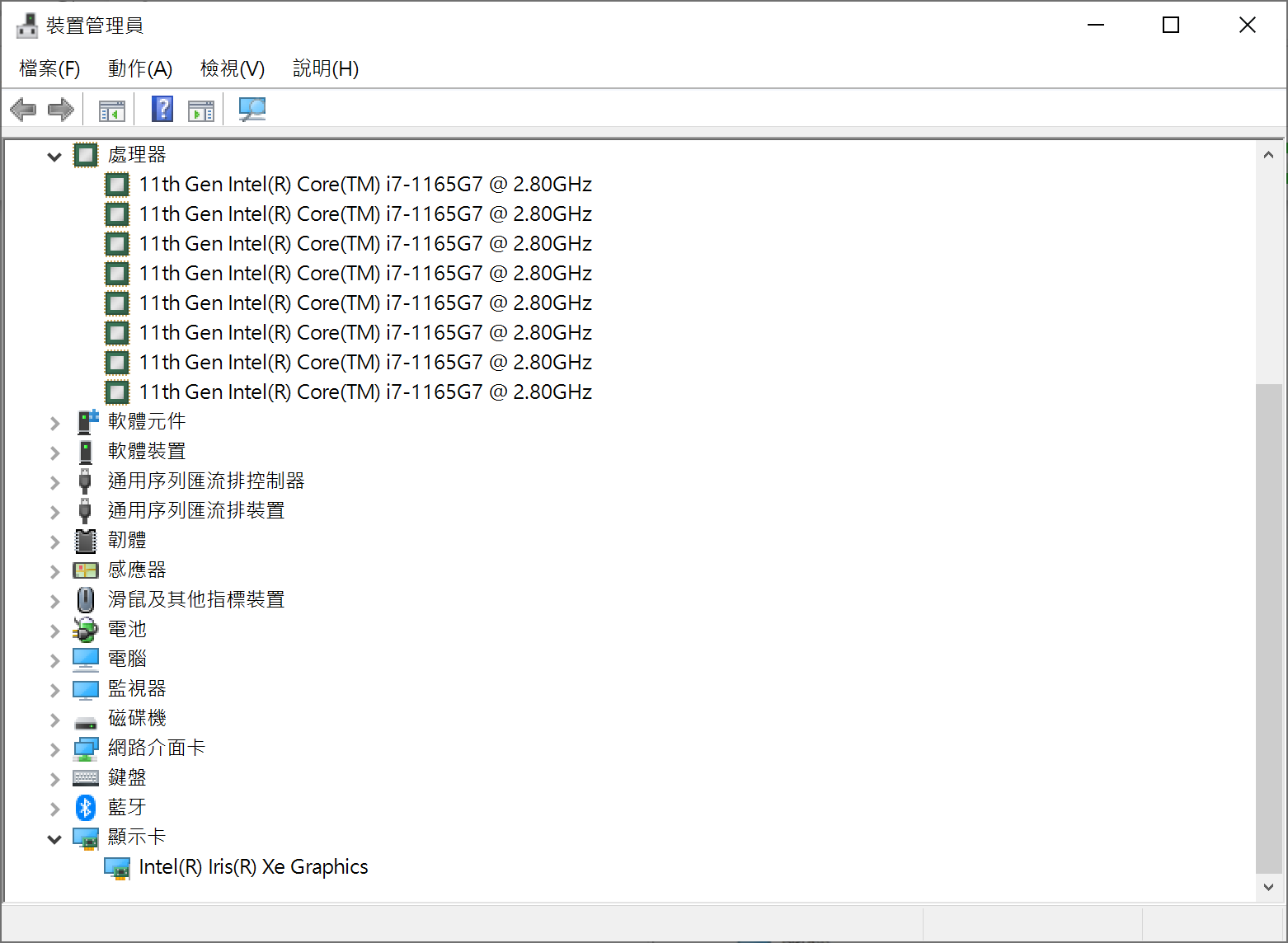Viewport: 1288px width, 943px height.
Task: Click Scan for hardware changes icon
Action: pyautogui.click(x=251, y=110)
